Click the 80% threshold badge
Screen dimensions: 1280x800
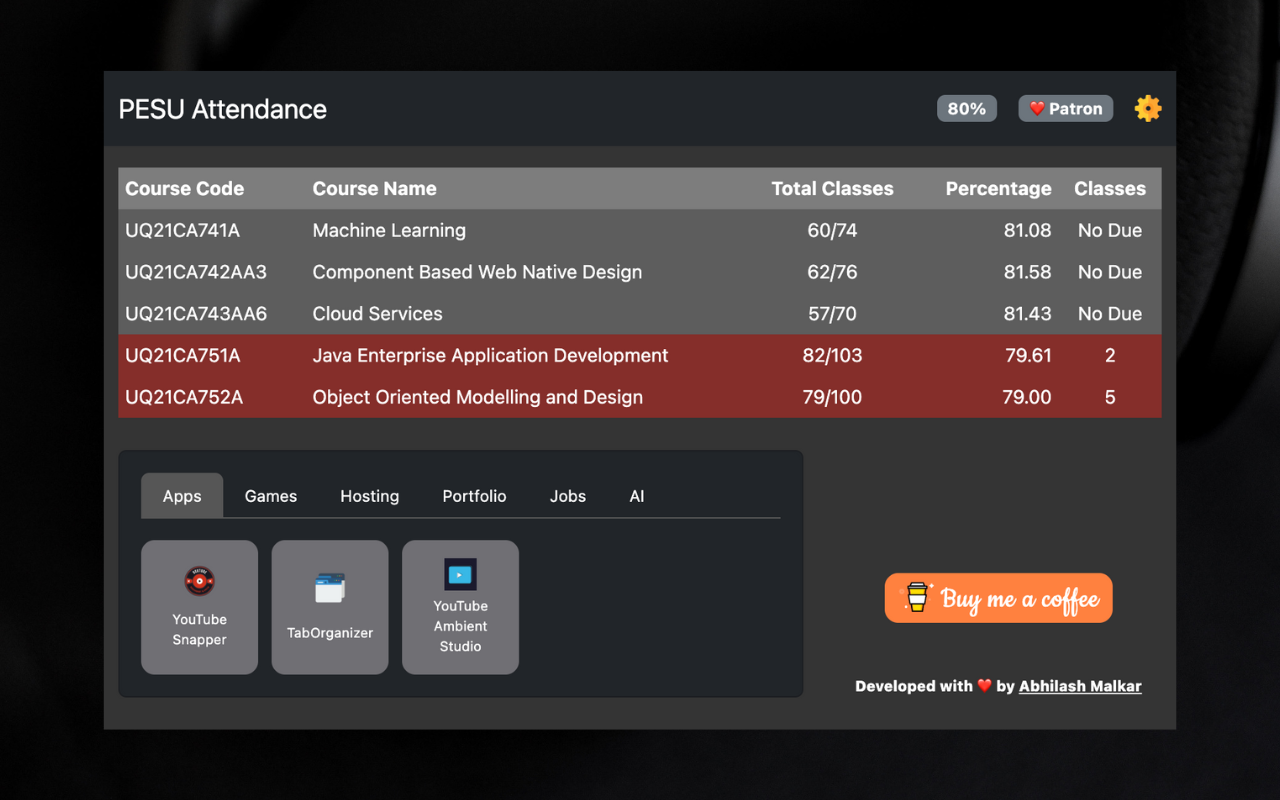[x=966, y=108]
